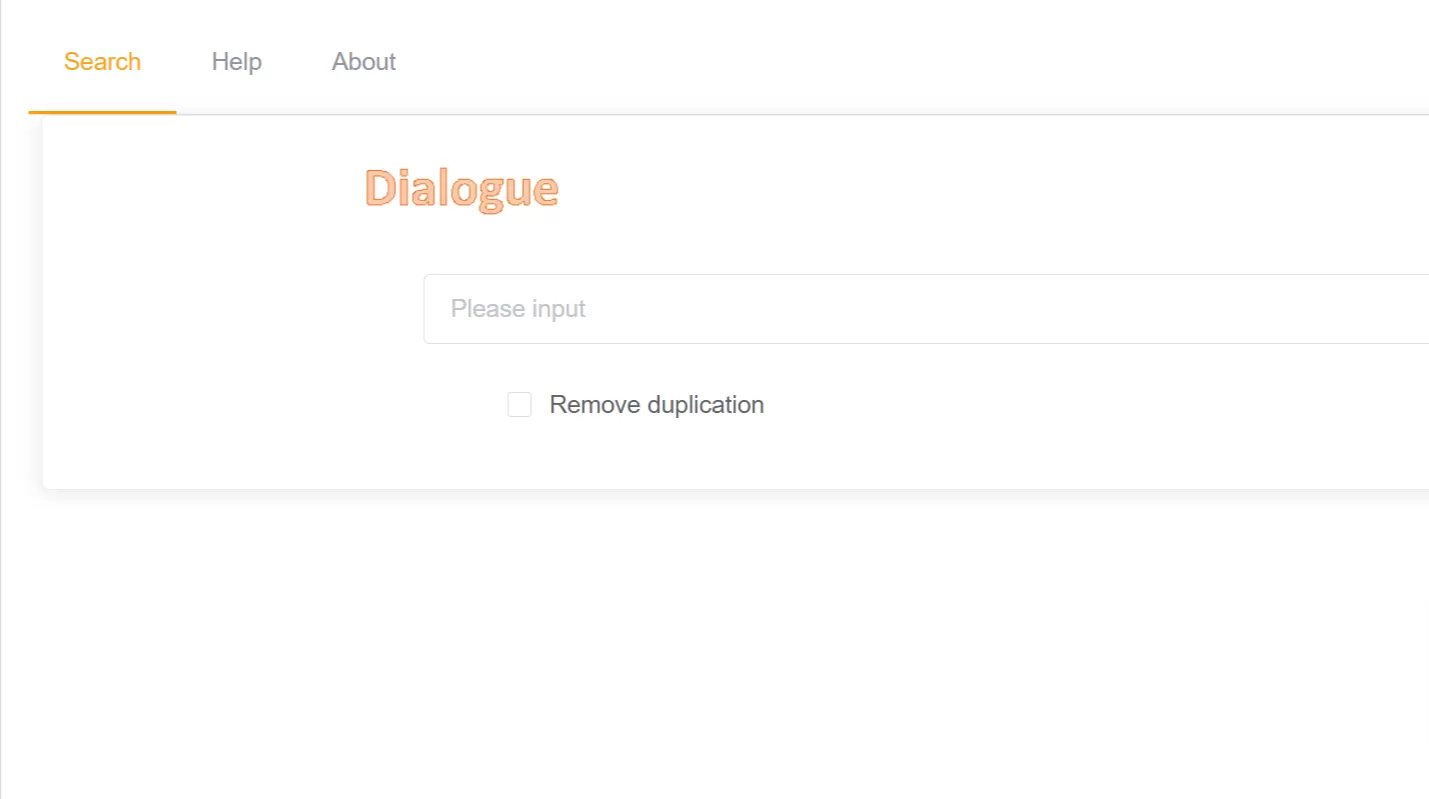Viewport: 1429px width, 799px height.
Task: Click the orange-highlighted Search navigation item
Action: (102, 62)
